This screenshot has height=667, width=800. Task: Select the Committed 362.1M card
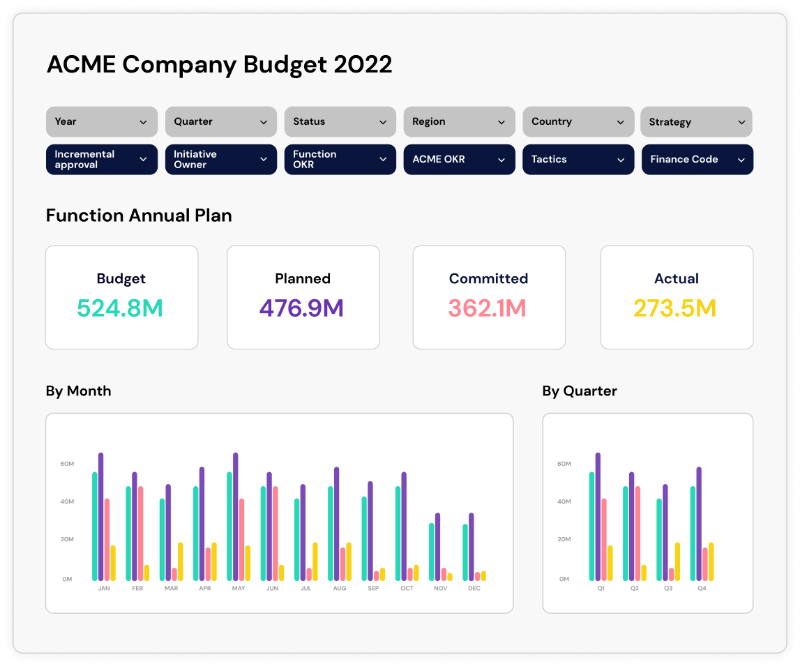coord(489,298)
